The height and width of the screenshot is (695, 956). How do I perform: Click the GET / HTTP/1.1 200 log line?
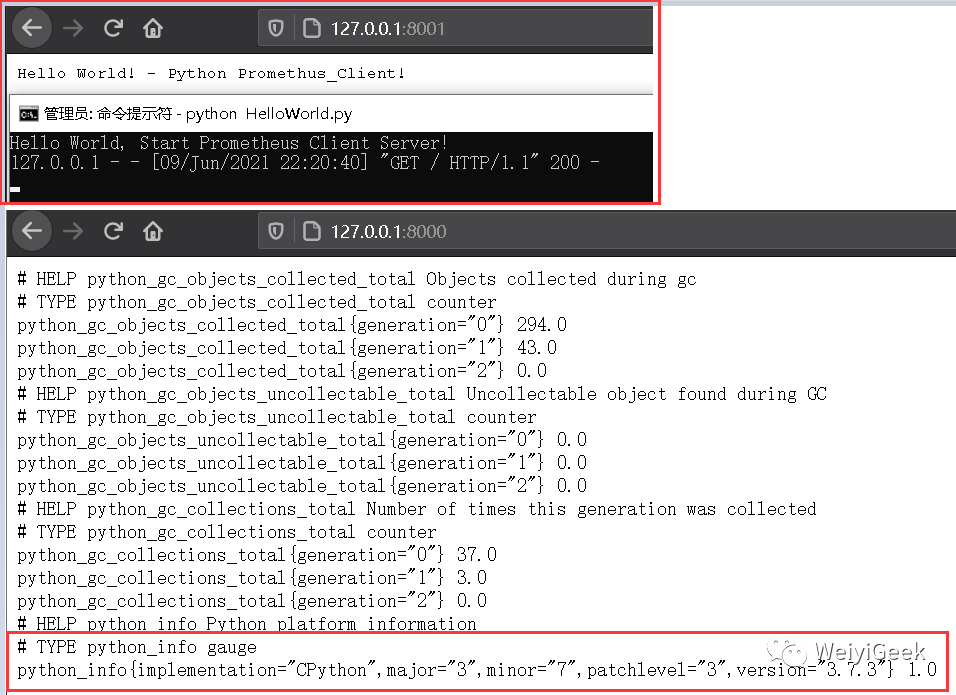tap(305, 163)
